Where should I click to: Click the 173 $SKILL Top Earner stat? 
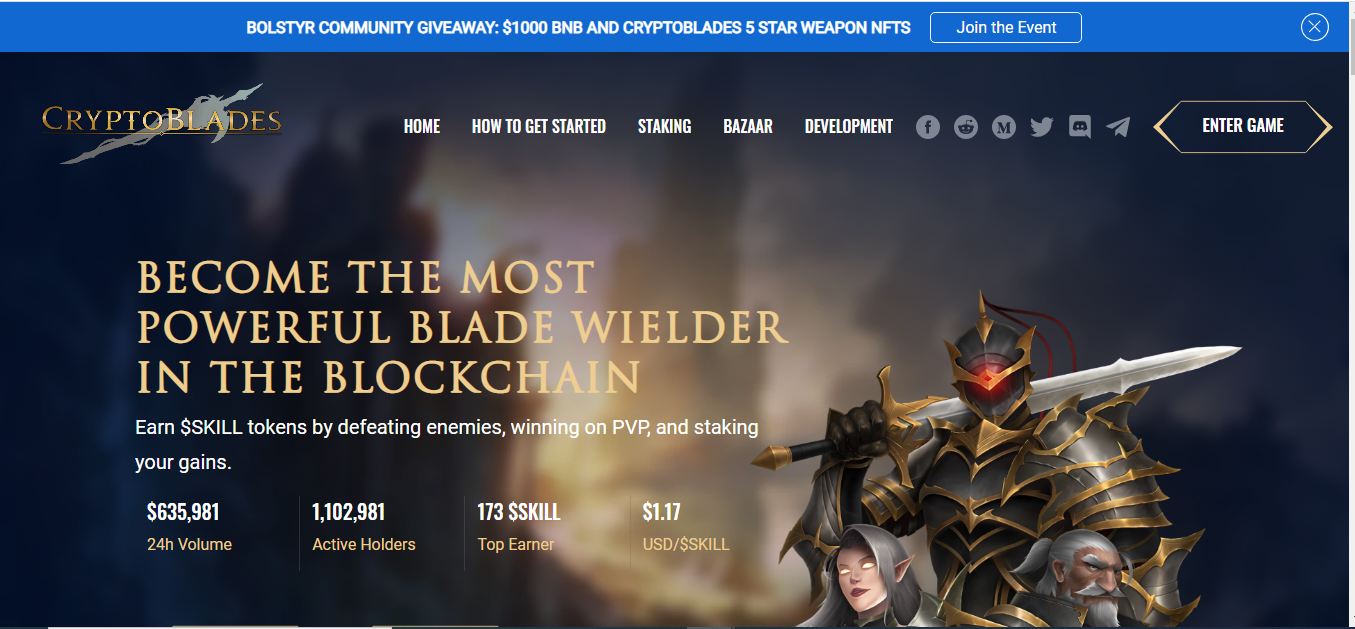click(x=519, y=528)
